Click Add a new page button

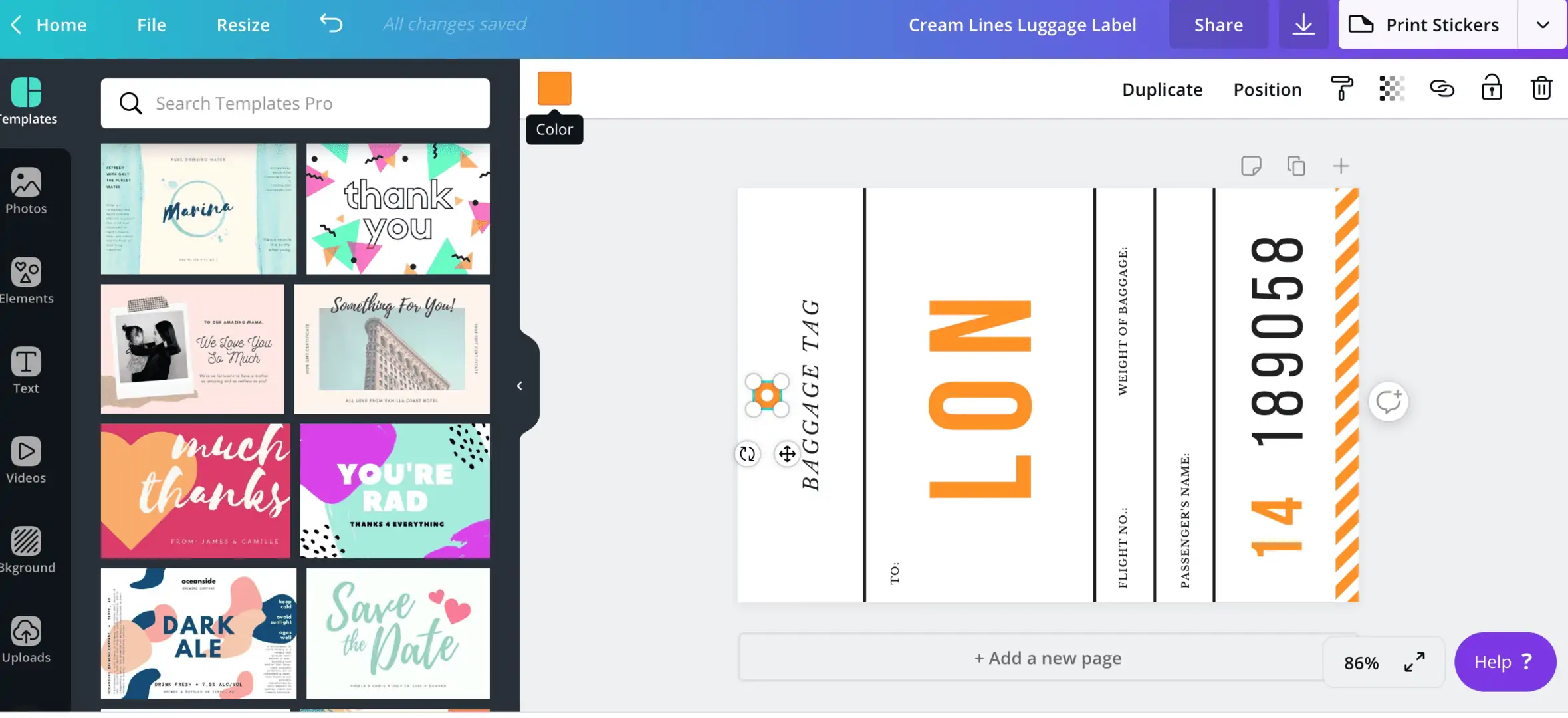click(x=1047, y=657)
